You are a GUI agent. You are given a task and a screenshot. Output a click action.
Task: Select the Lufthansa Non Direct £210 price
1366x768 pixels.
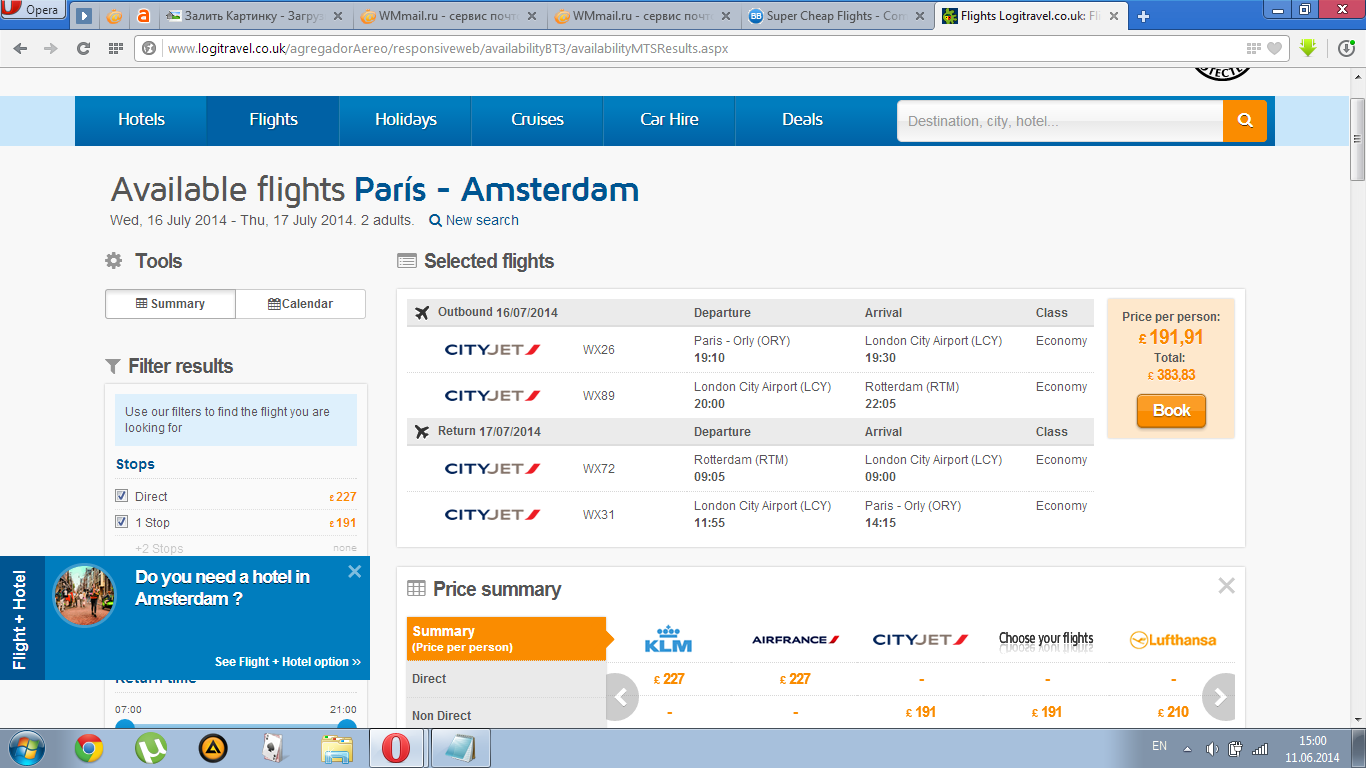coord(1173,712)
